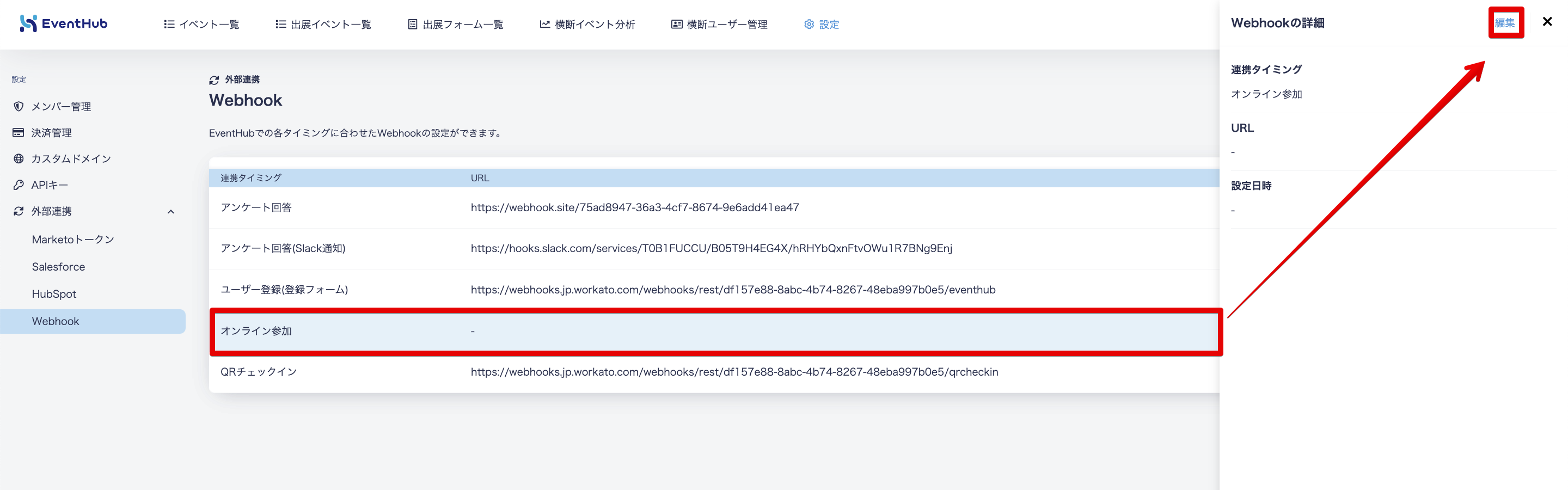The width and height of the screenshot is (1568, 490).
Task: Open Marketoトークン settings
Action: (73, 240)
